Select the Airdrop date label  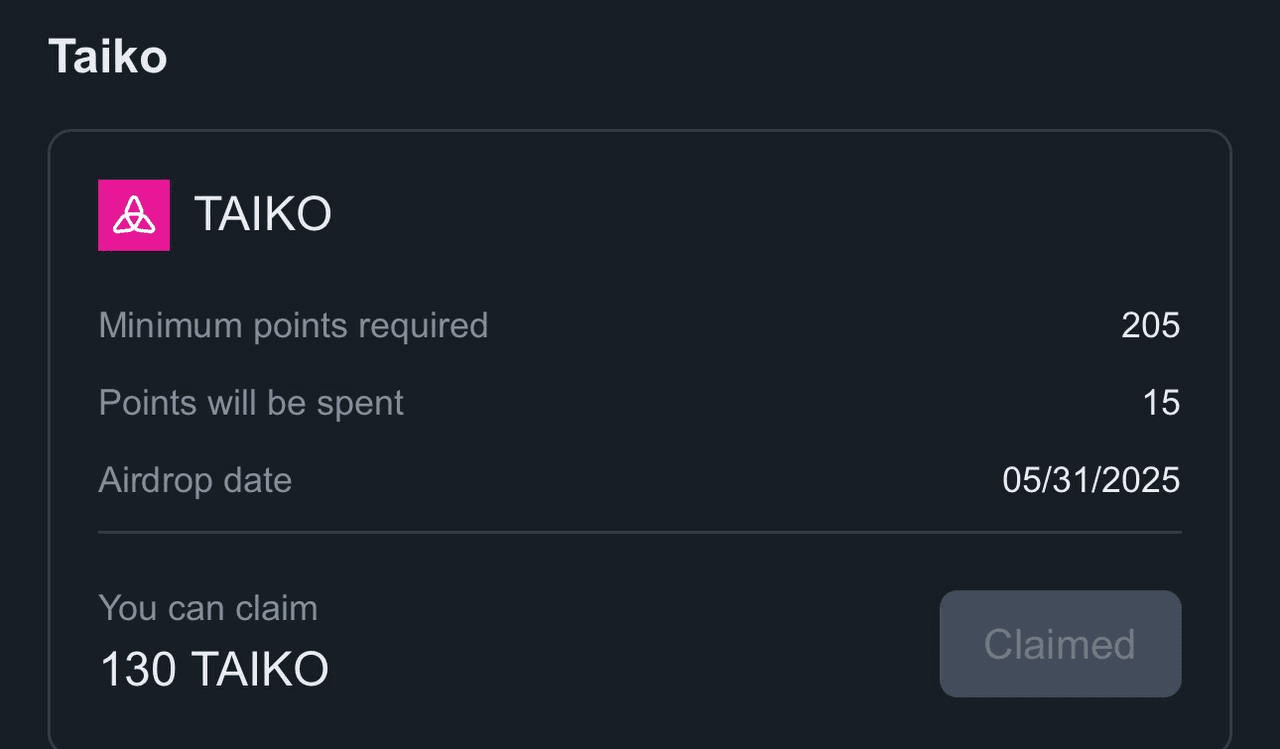point(196,480)
